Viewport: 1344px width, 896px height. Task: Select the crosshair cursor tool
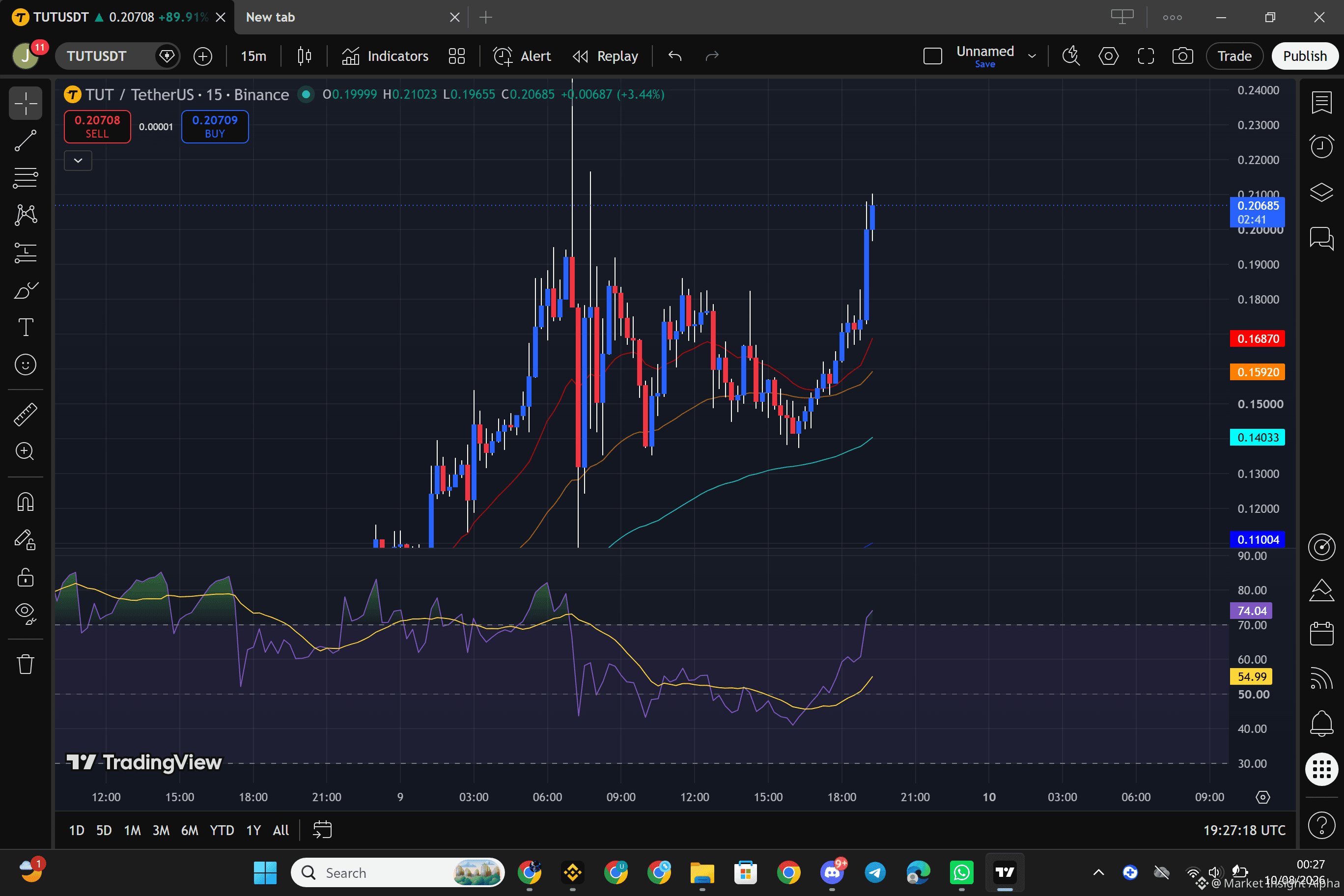click(x=25, y=103)
